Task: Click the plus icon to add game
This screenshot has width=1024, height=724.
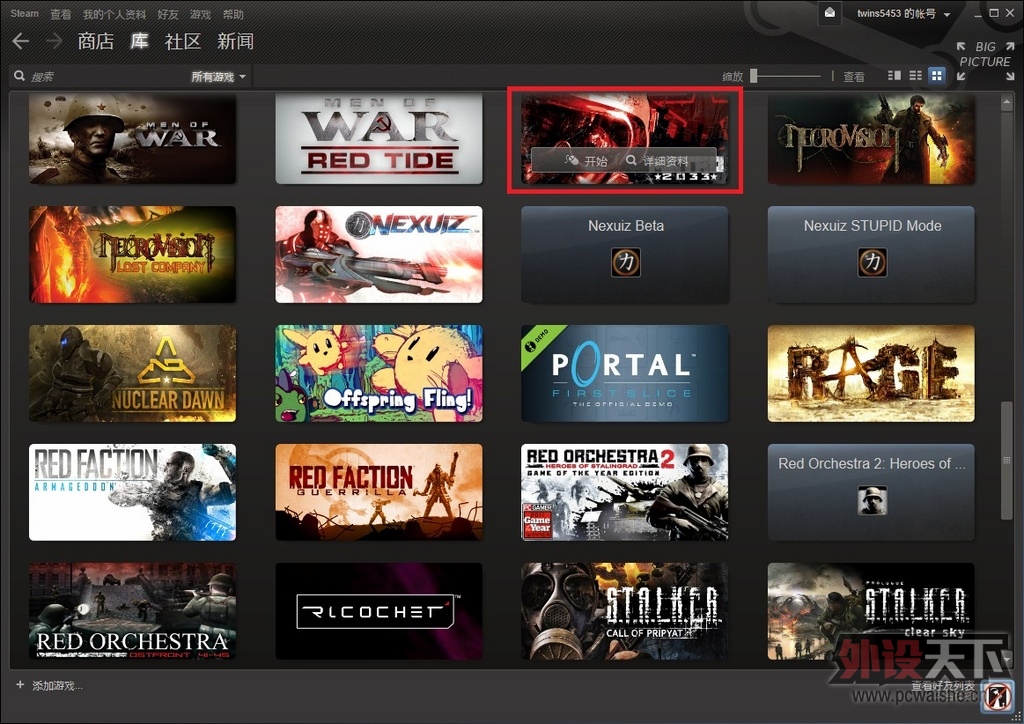Action: pos(20,685)
